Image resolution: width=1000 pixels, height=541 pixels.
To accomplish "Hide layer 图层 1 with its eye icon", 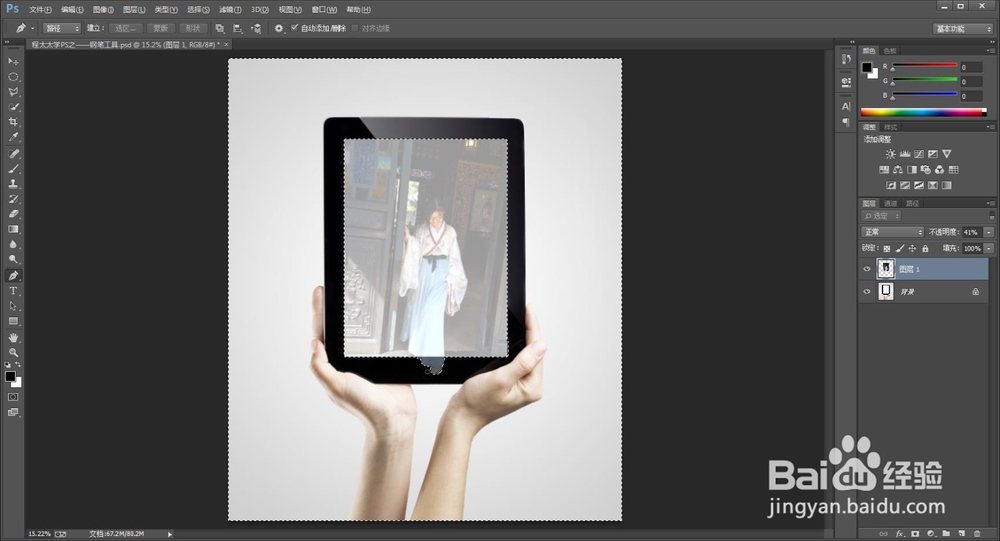I will pos(867,269).
